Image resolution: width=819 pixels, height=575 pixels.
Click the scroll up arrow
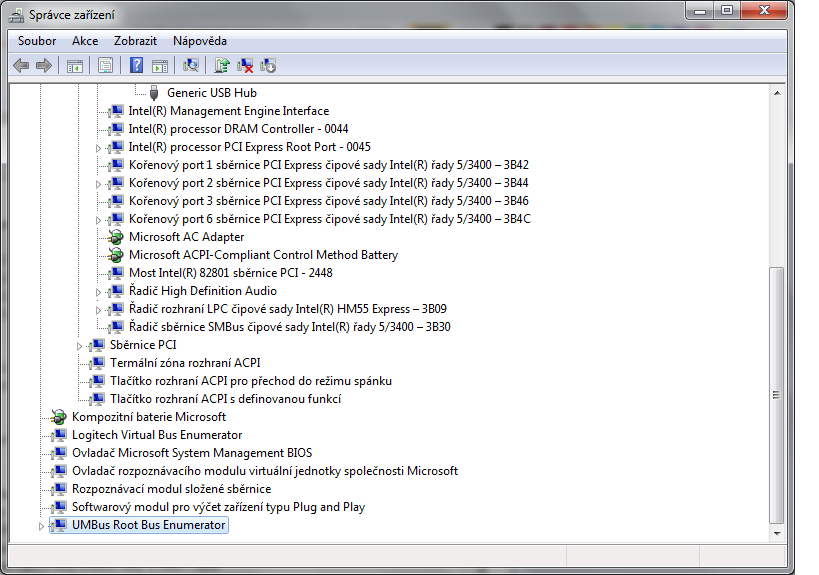(777, 93)
